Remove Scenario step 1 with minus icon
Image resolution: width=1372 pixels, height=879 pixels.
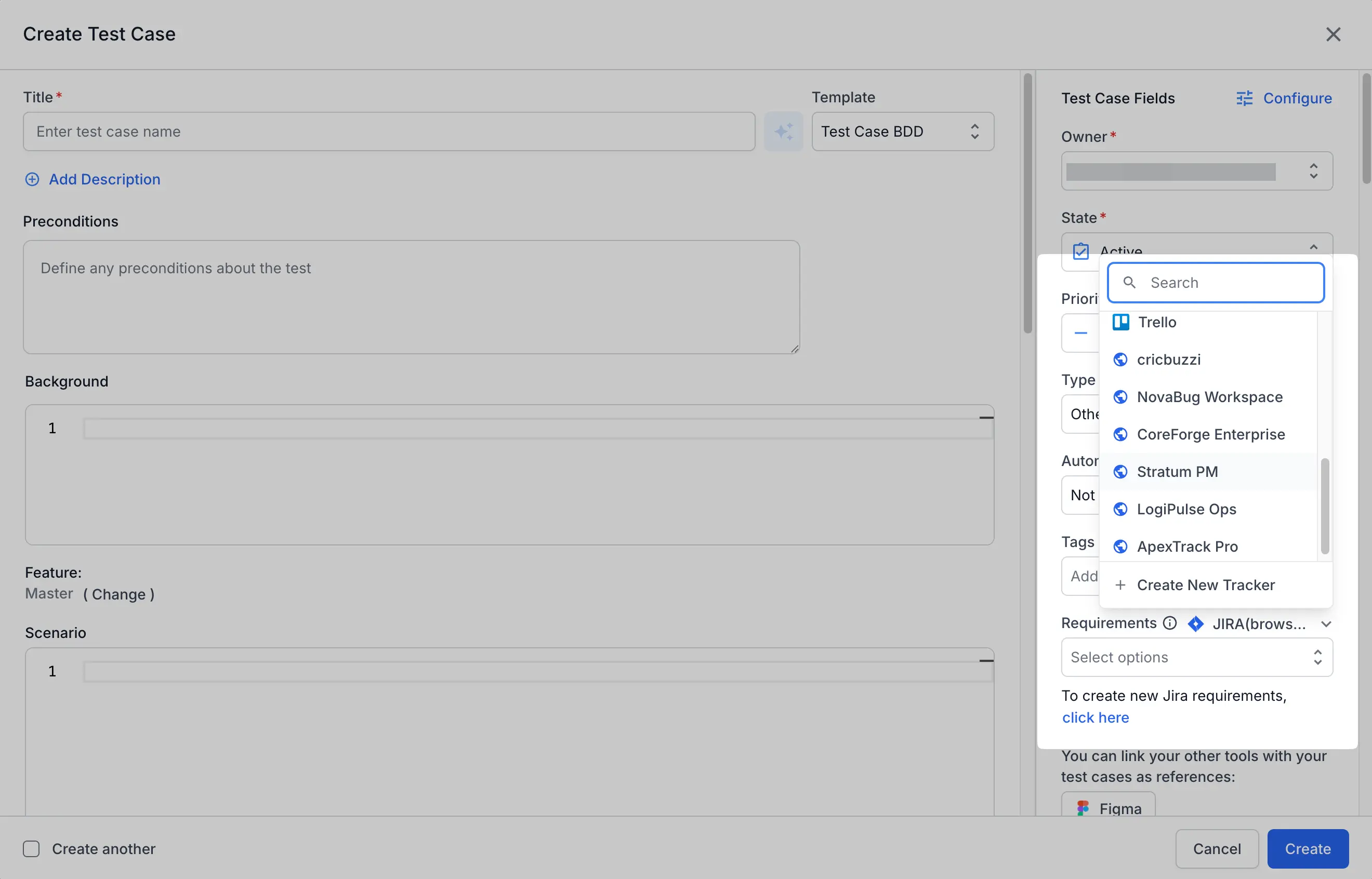pyautogui.click(x=986, y=661)
